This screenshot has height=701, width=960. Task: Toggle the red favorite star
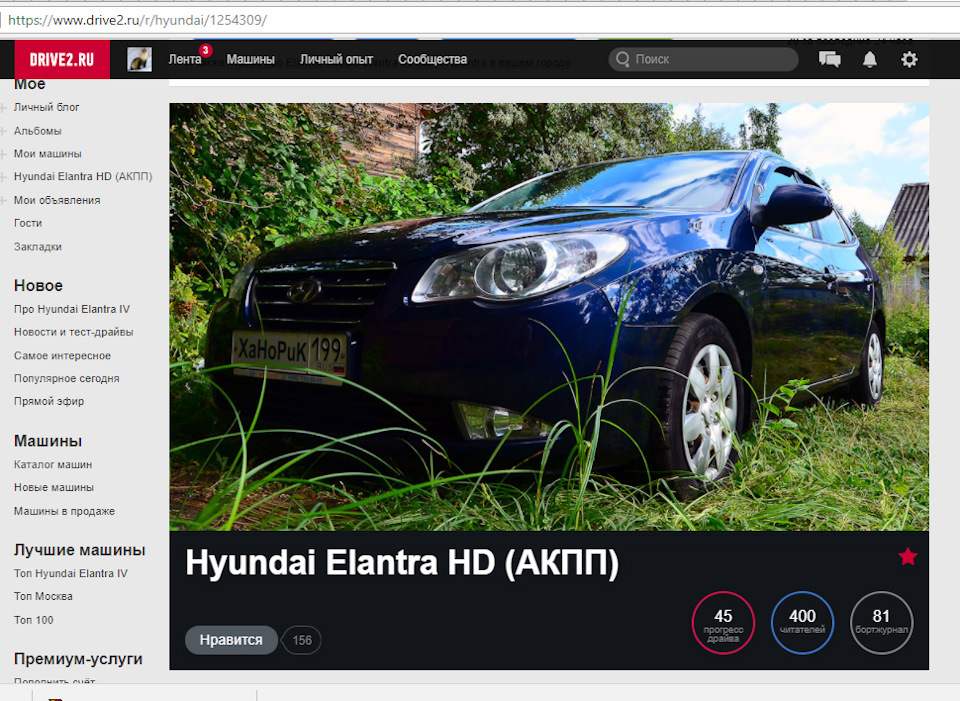(x=908, y=557)
